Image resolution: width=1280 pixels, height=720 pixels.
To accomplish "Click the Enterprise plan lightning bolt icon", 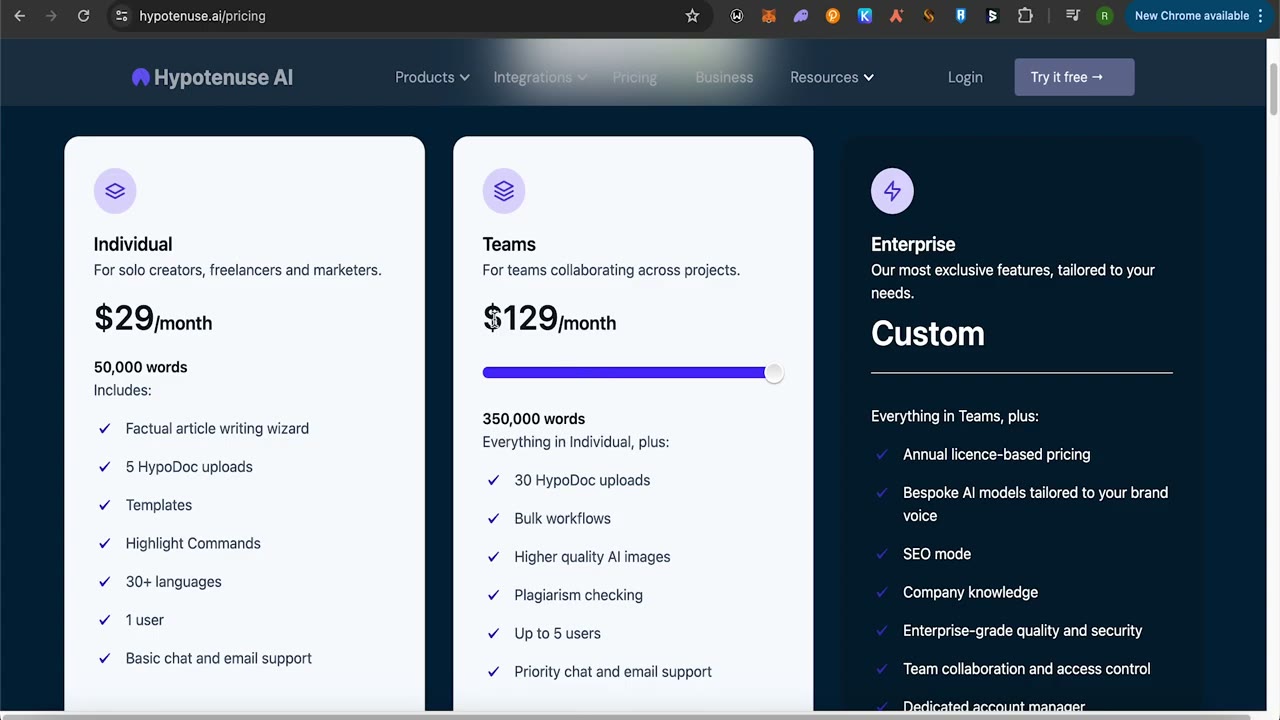I will (x=892, y=191).
